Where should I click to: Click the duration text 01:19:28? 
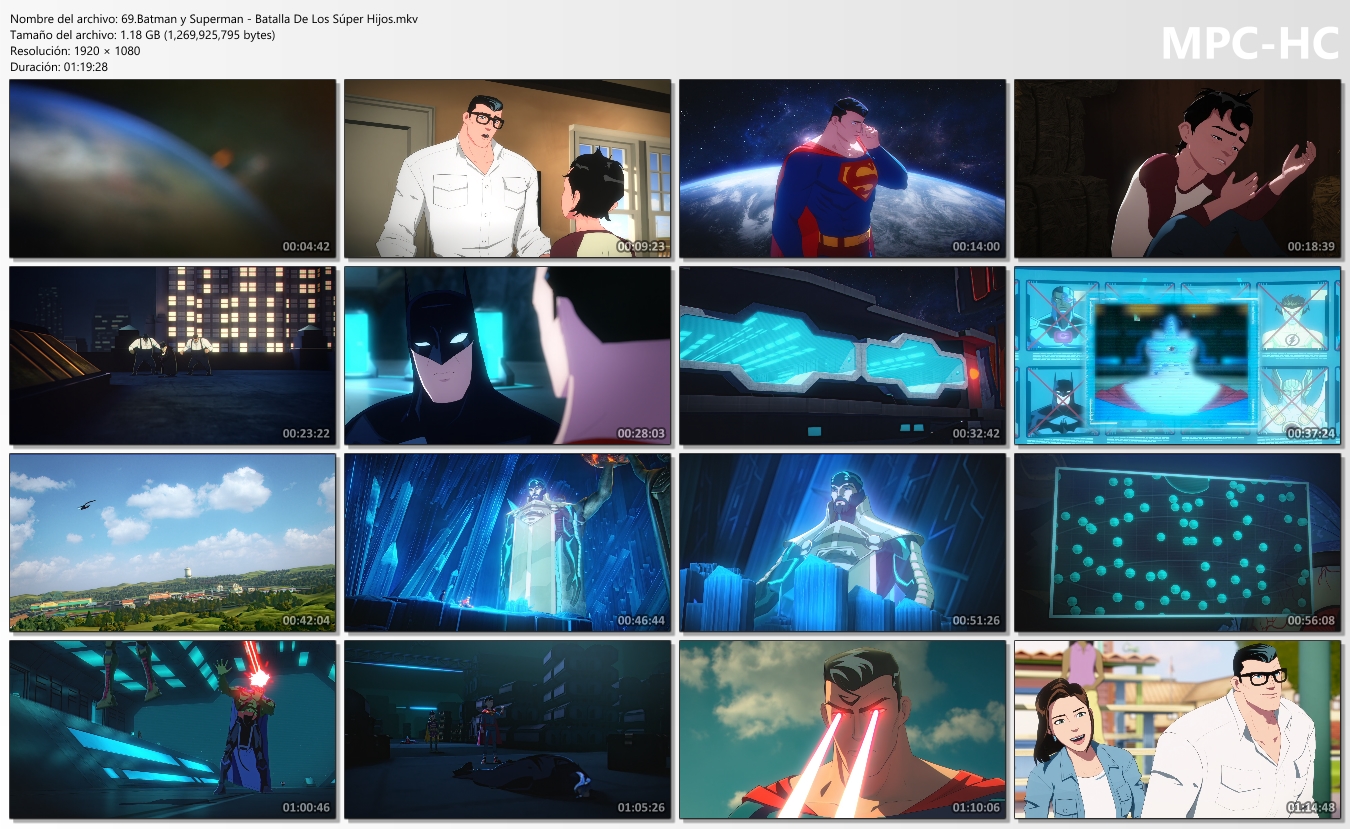point(85,67)
